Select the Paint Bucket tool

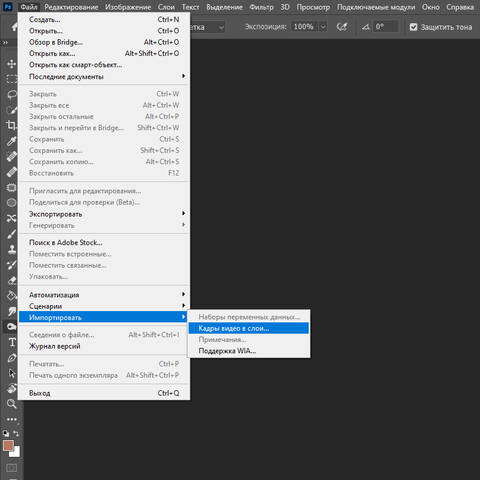tap(12, 295)
